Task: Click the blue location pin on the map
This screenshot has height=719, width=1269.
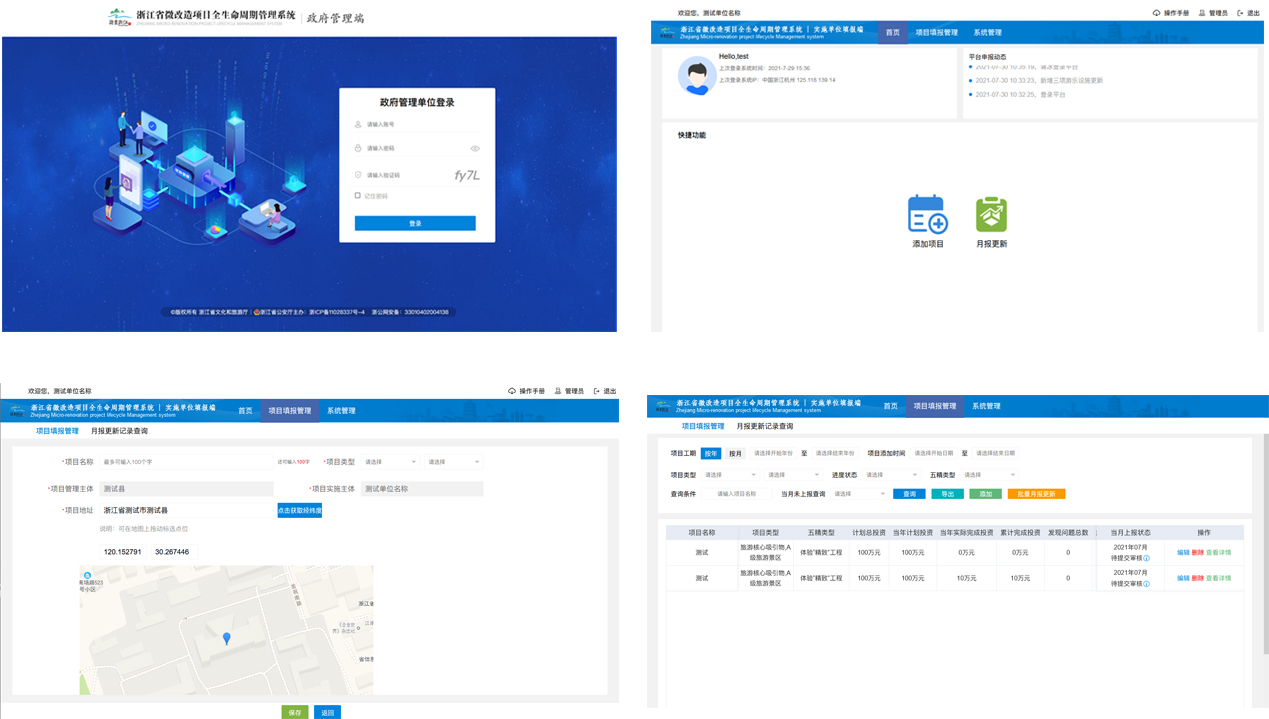Action: point(227,638)
